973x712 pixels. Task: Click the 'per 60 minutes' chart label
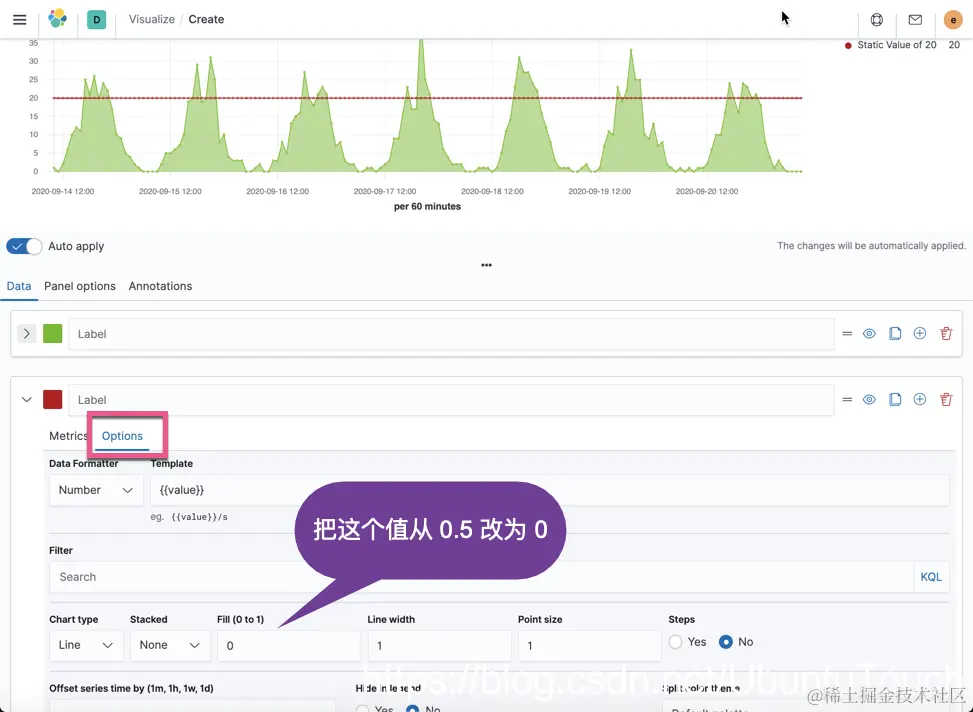428,206
